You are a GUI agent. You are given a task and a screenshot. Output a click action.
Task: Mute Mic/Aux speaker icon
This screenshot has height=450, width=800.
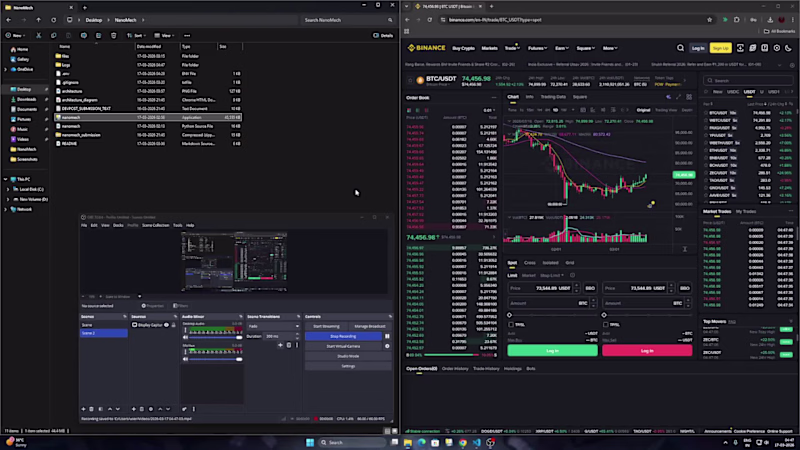coord(185,359)
